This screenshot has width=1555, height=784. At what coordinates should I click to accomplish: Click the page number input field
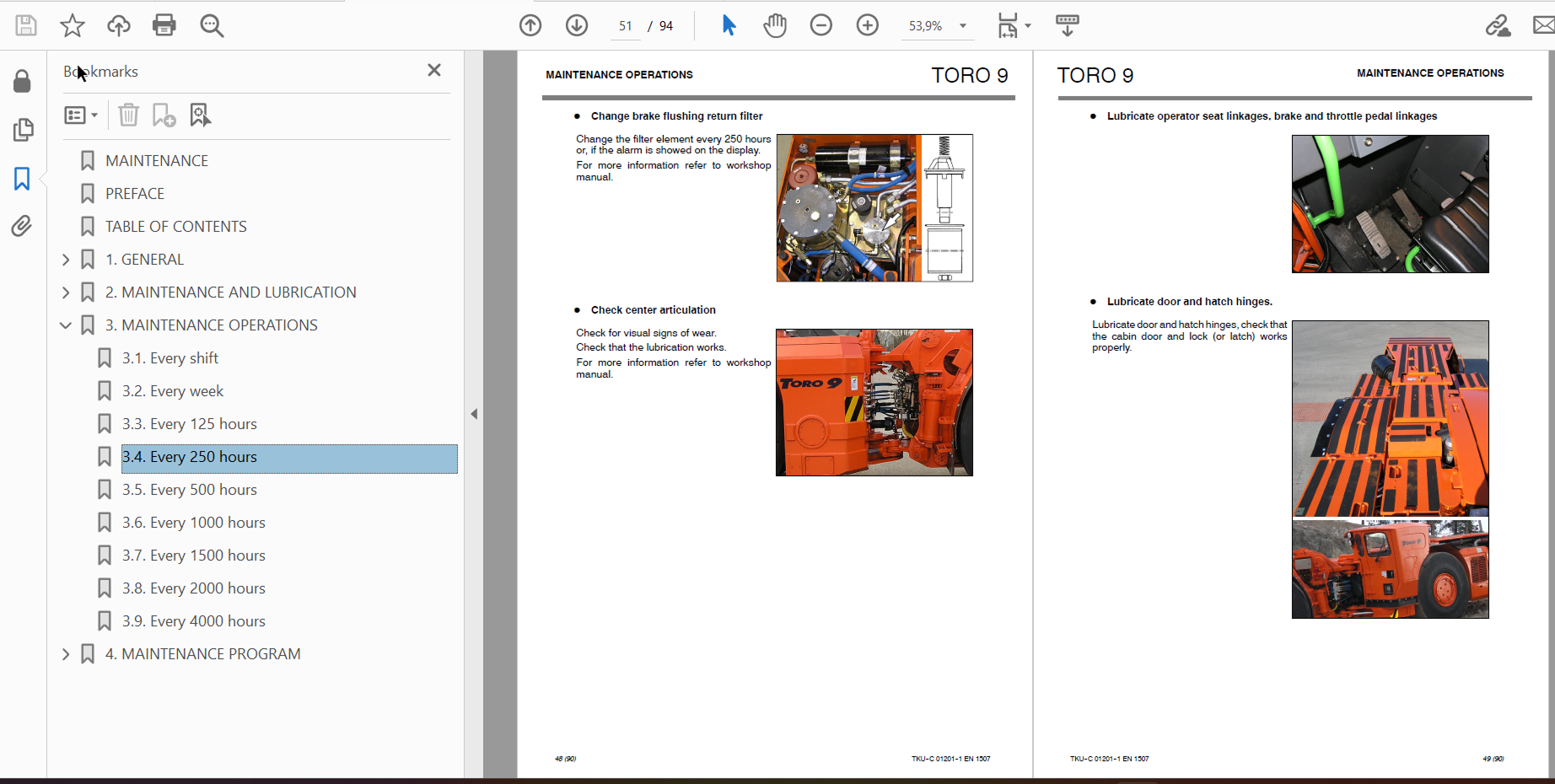click(625, 26)
